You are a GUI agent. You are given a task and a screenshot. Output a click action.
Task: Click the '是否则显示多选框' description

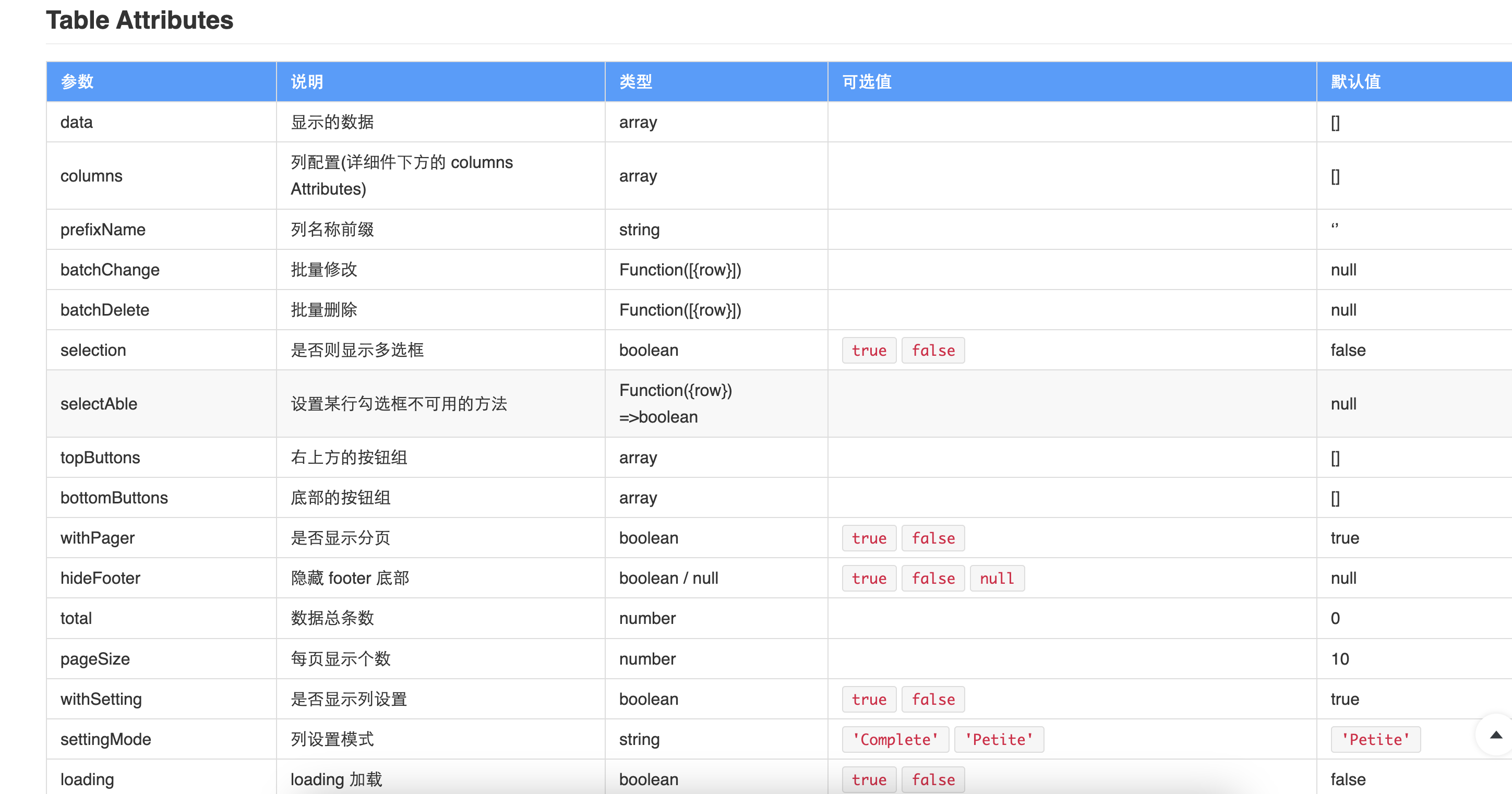[357, 351]
